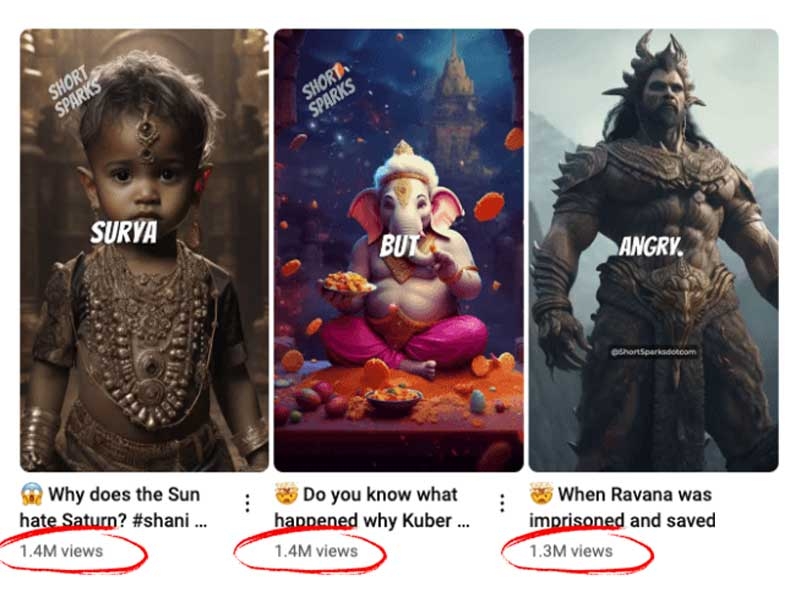Open the 'Why does the Sun hate Saturn?' title
Viewport: 800px width, 600px height.
(x=113, y=507)
